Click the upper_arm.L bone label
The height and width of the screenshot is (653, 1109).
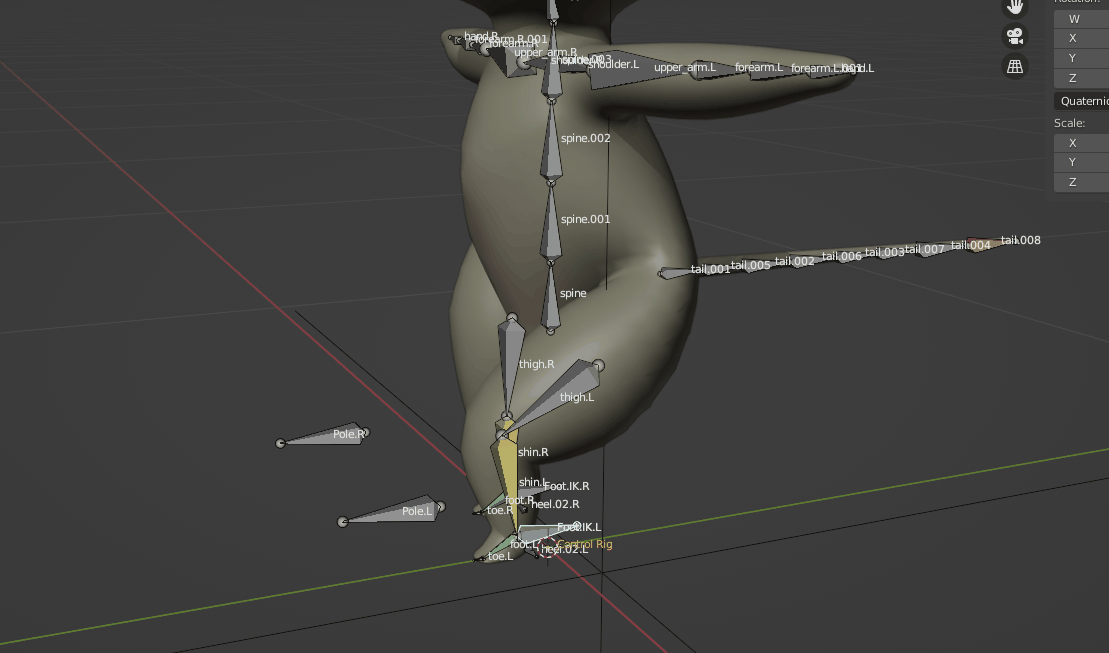(685, 68)
